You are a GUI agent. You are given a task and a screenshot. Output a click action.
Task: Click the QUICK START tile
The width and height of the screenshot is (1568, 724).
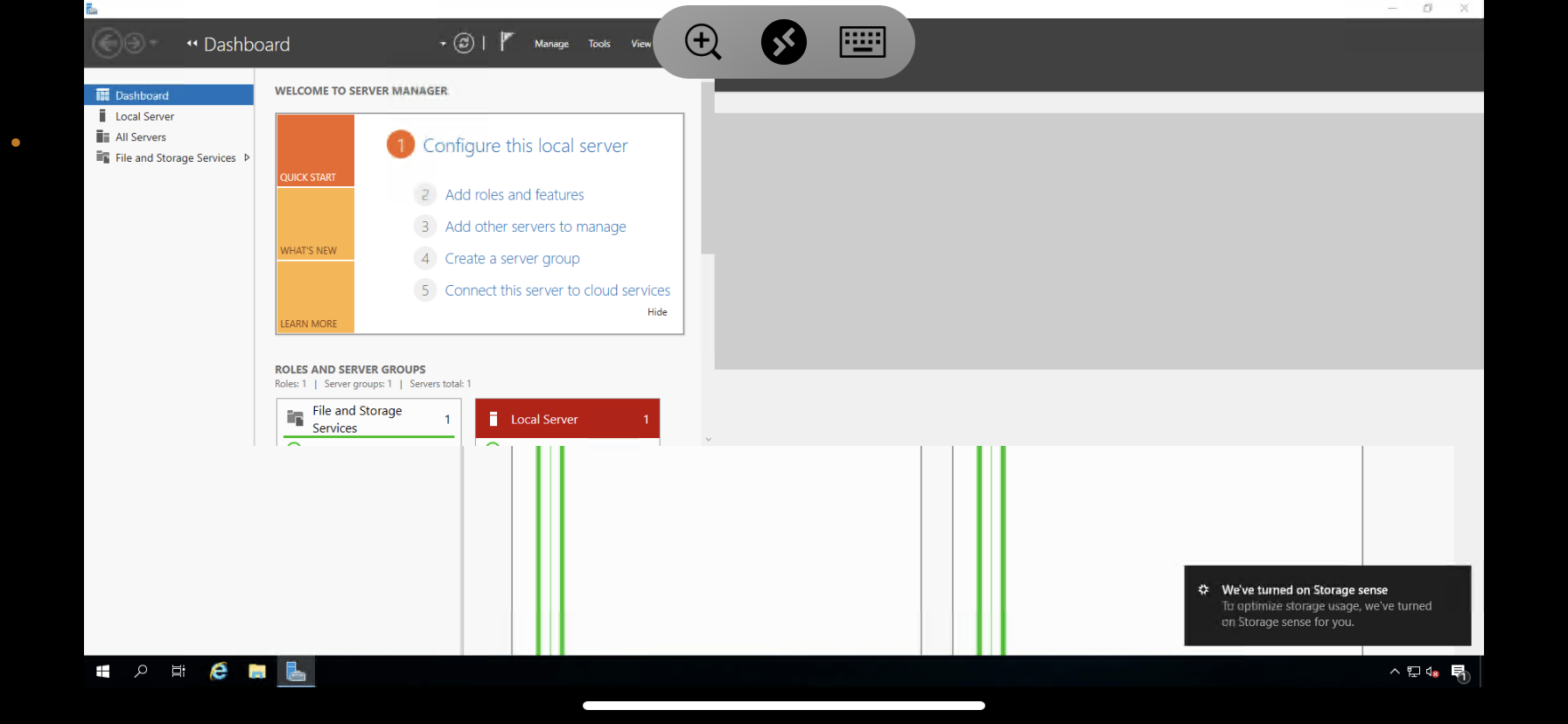coord(315,150)
